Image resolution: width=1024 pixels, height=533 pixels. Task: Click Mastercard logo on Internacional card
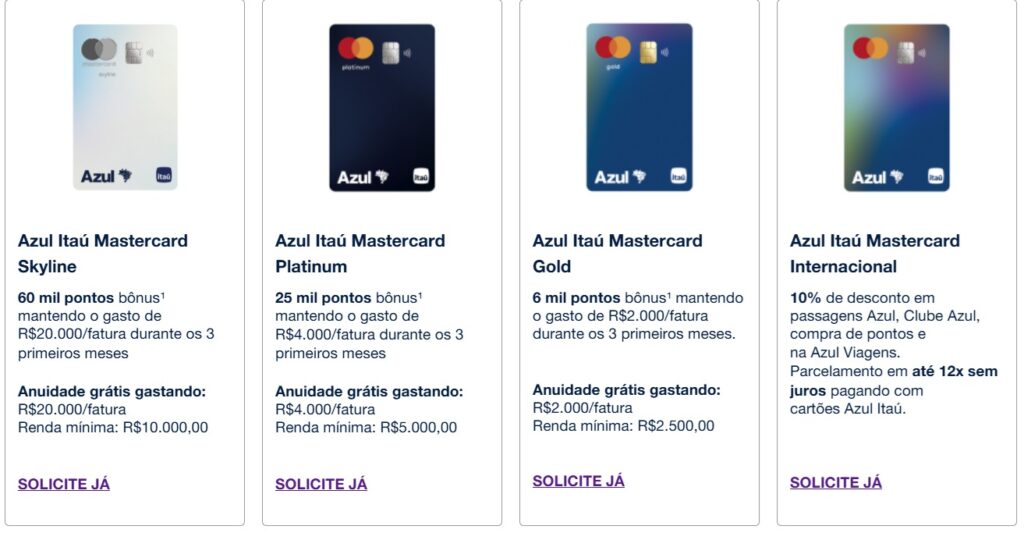pos(870,47)
